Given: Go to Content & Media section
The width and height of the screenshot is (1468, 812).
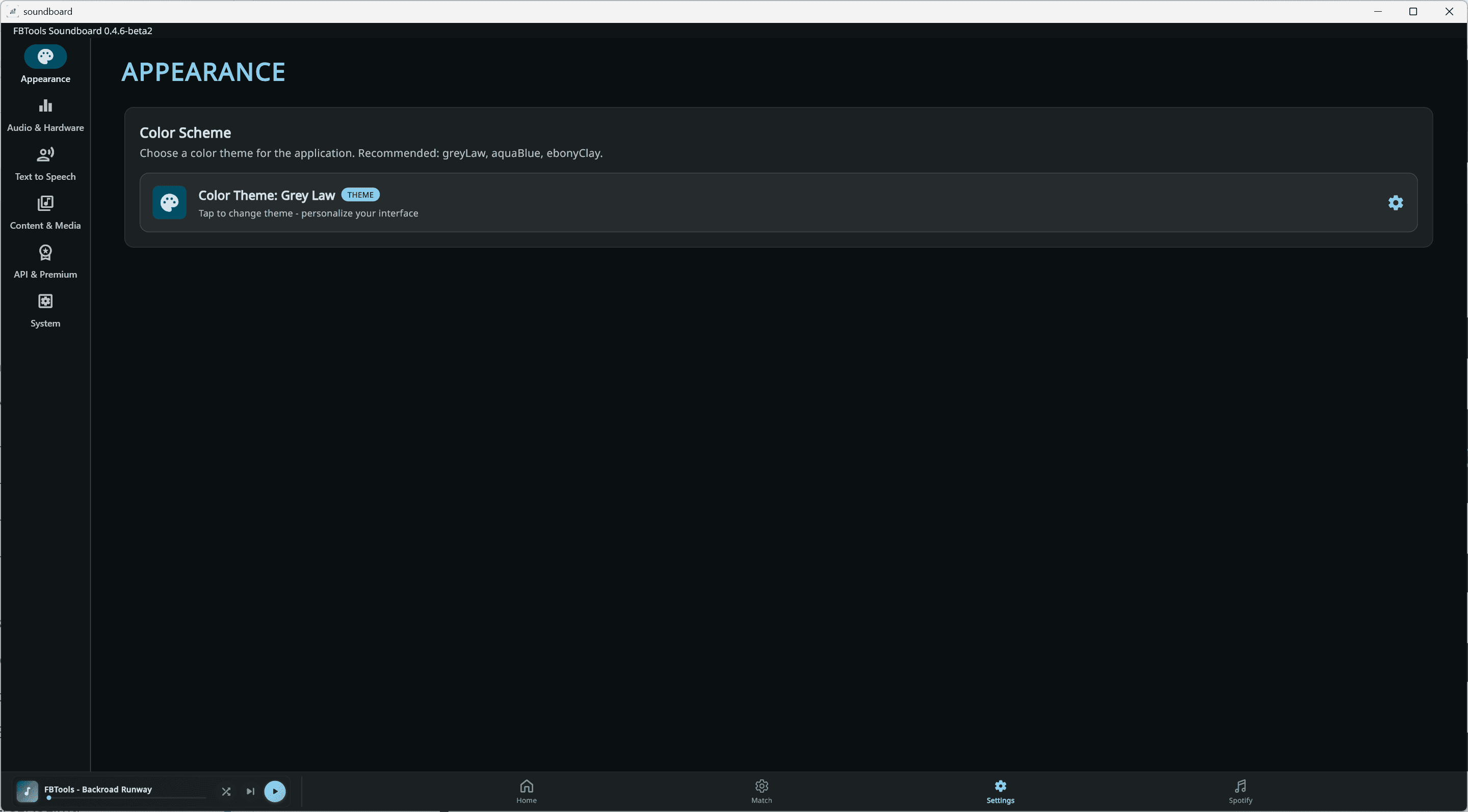Looking at the screenshot, I should coord(45,212).
